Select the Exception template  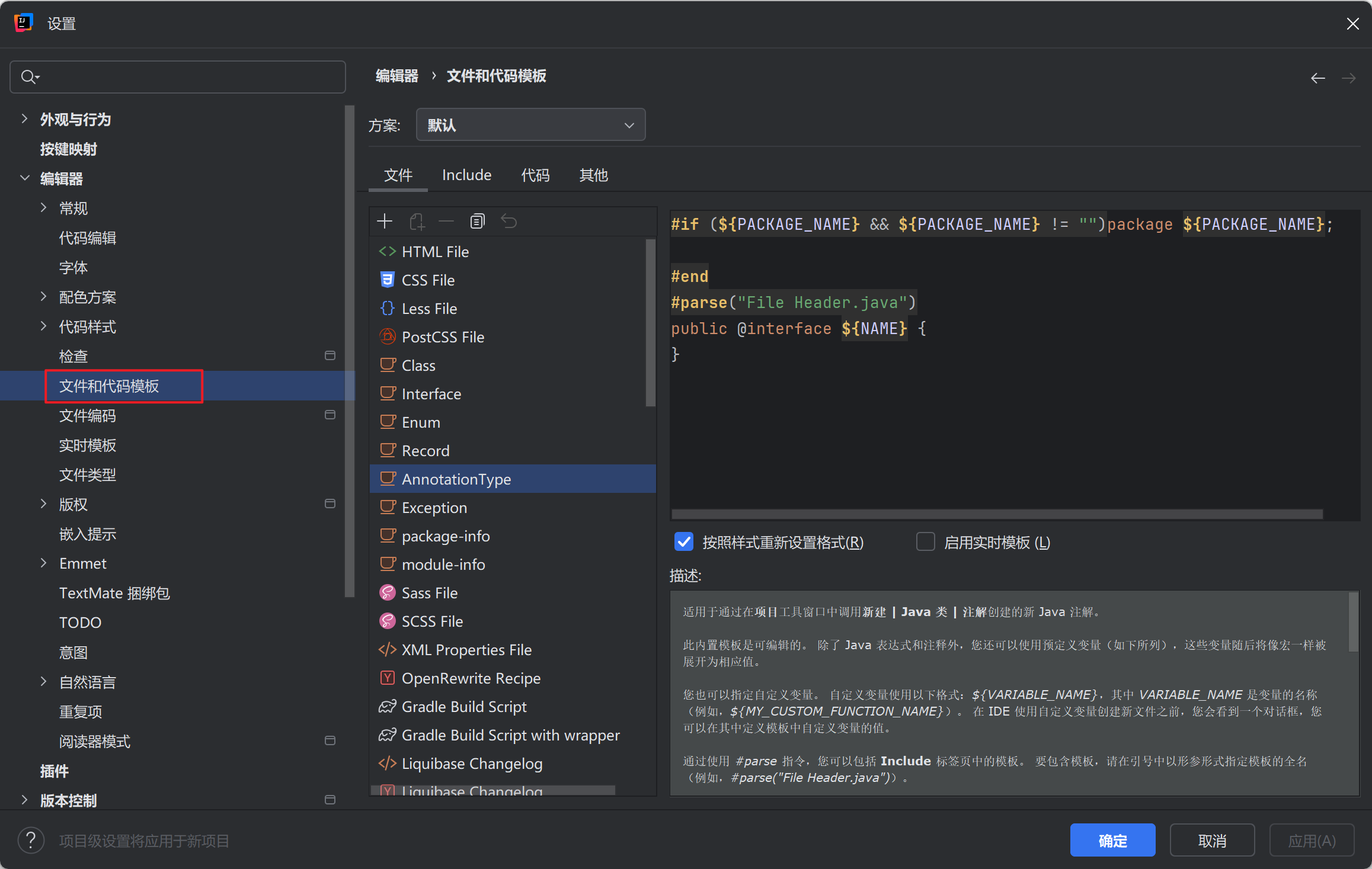point(513,507)
